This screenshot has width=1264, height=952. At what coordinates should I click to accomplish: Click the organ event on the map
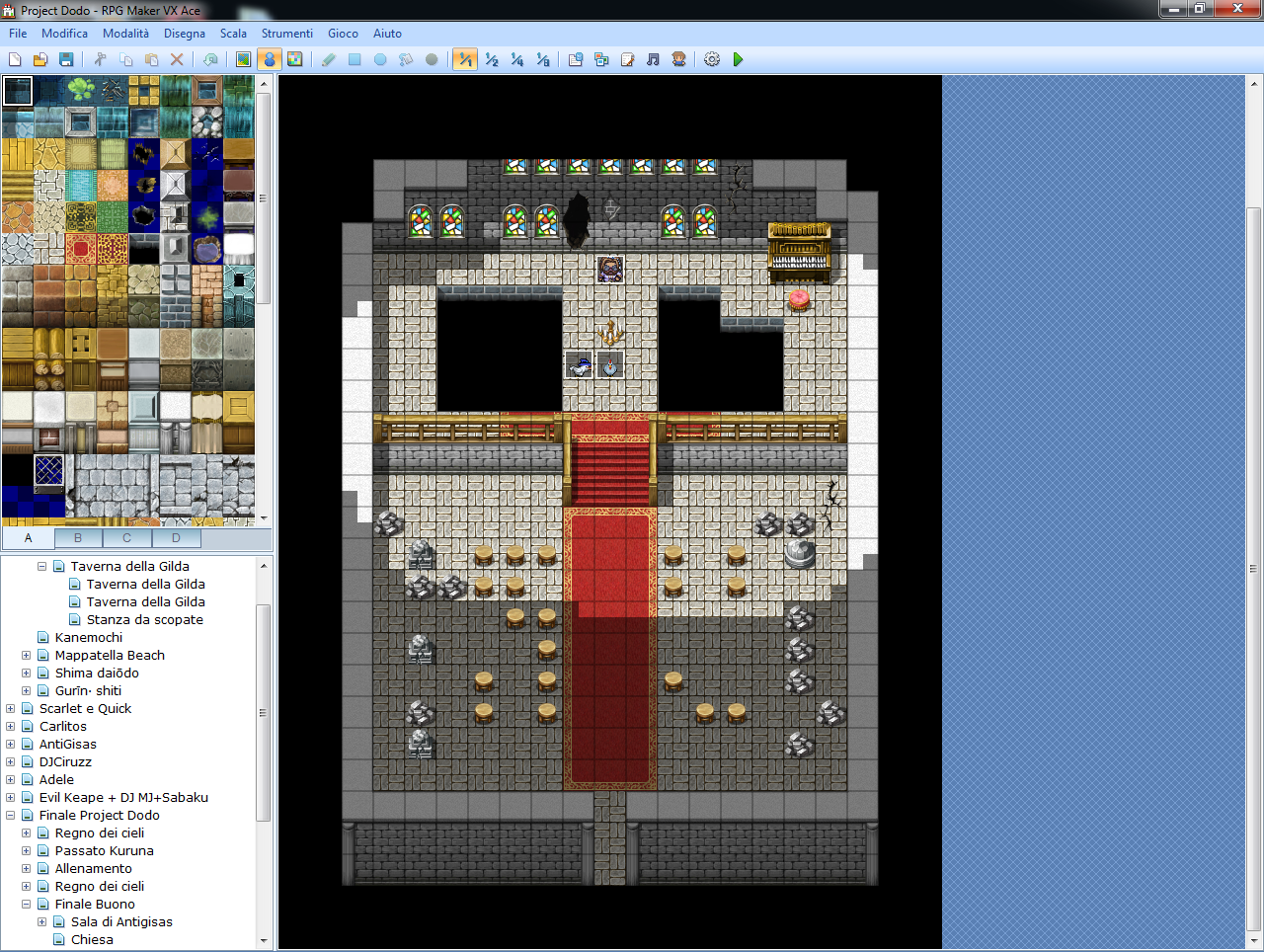799,252
